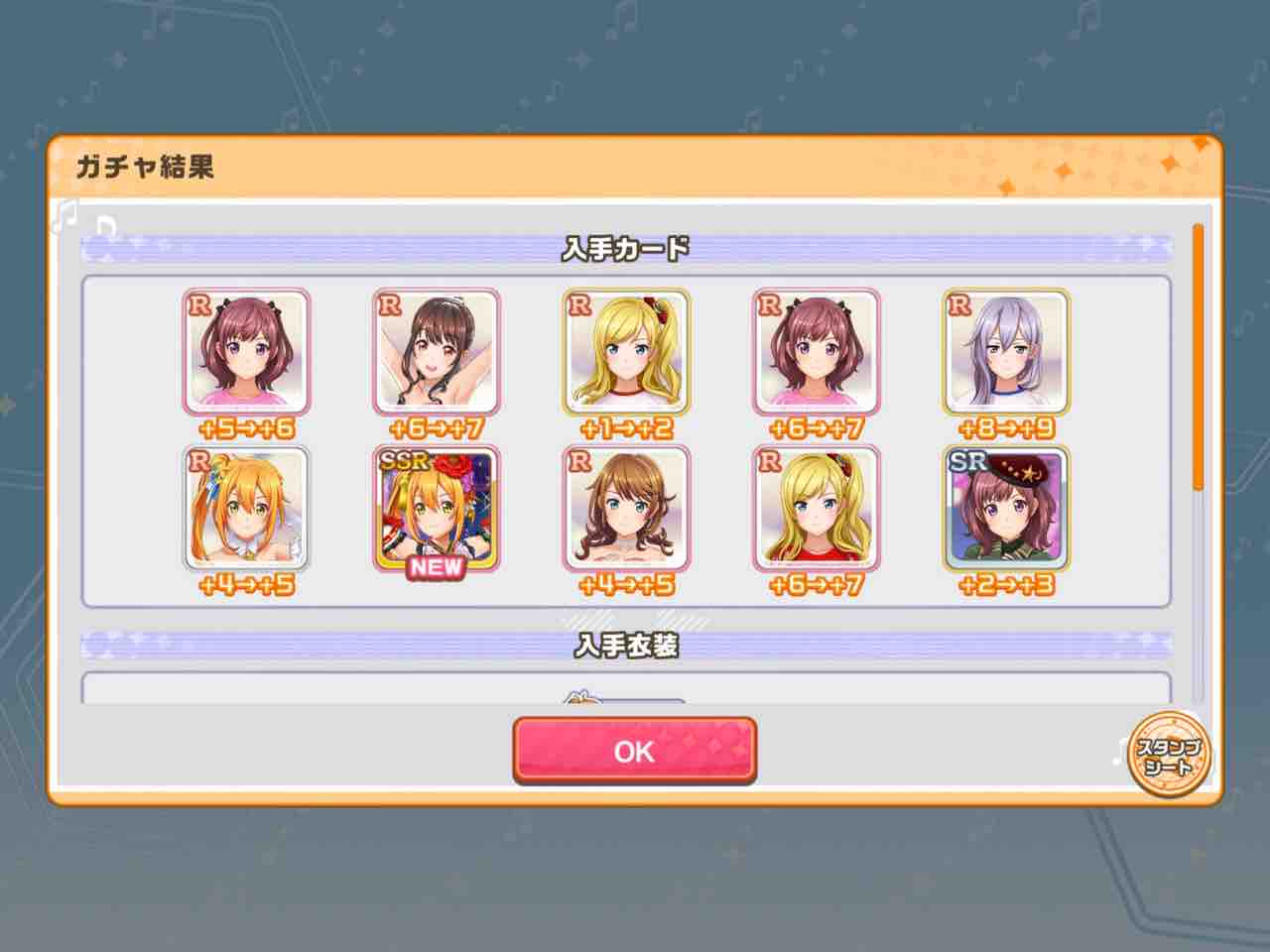Click the SSR rarity label
The image size is (1270, 952).
[x=404, y=461]
